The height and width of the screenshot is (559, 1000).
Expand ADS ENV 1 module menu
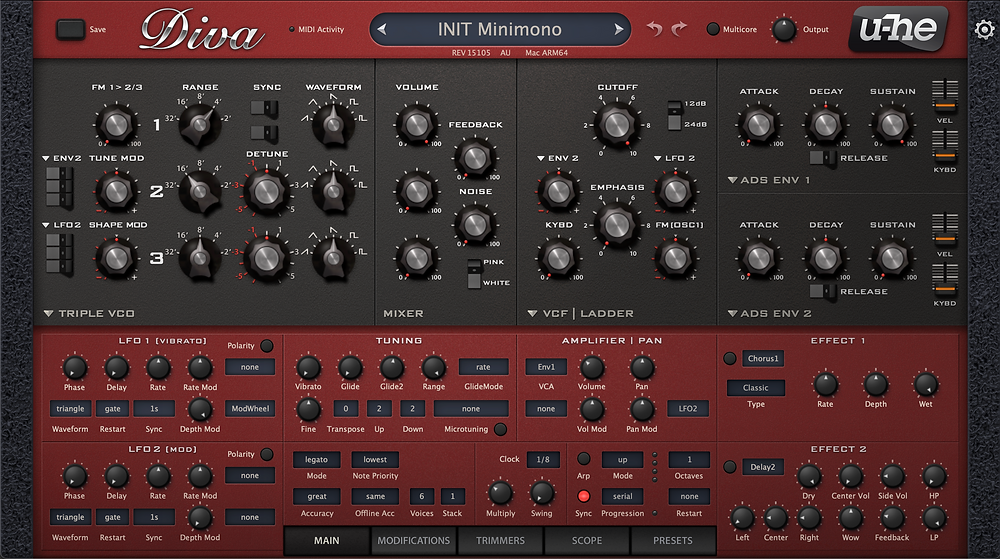pos(732,180)
